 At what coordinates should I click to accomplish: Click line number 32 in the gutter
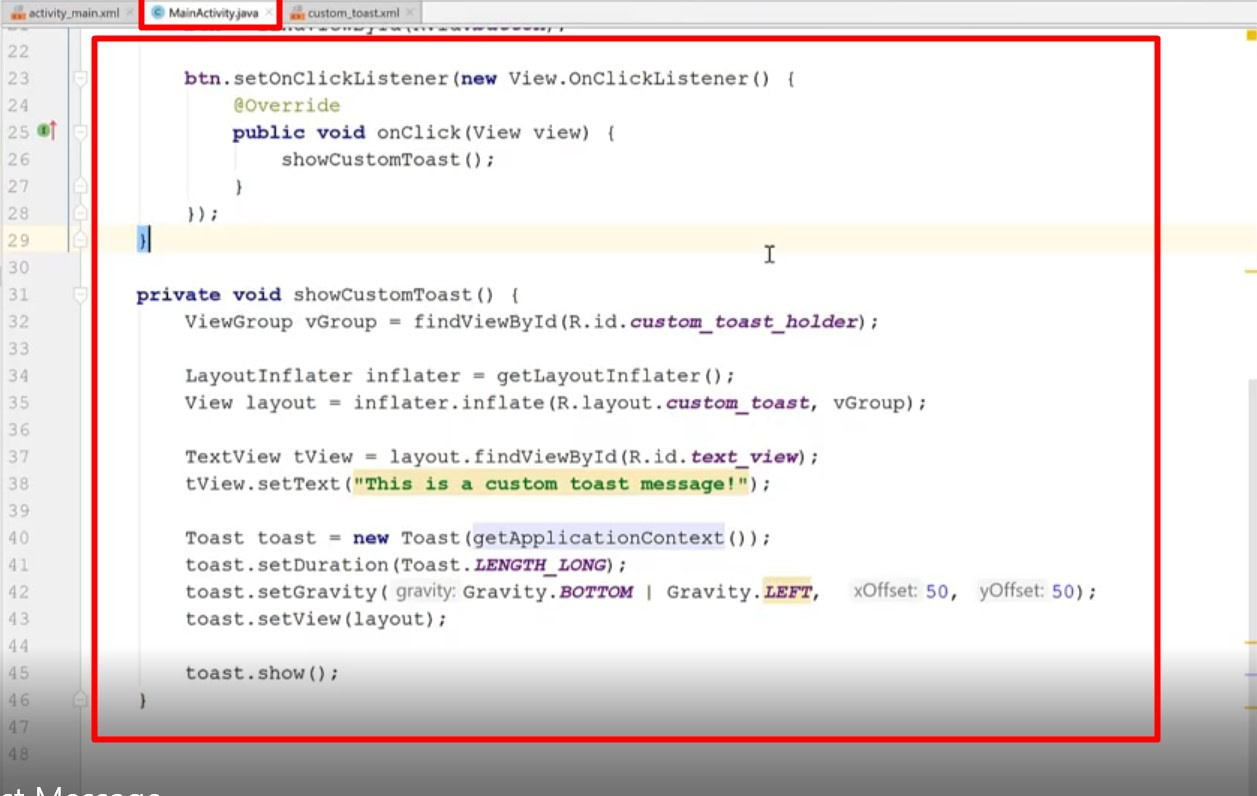(18, 321)
